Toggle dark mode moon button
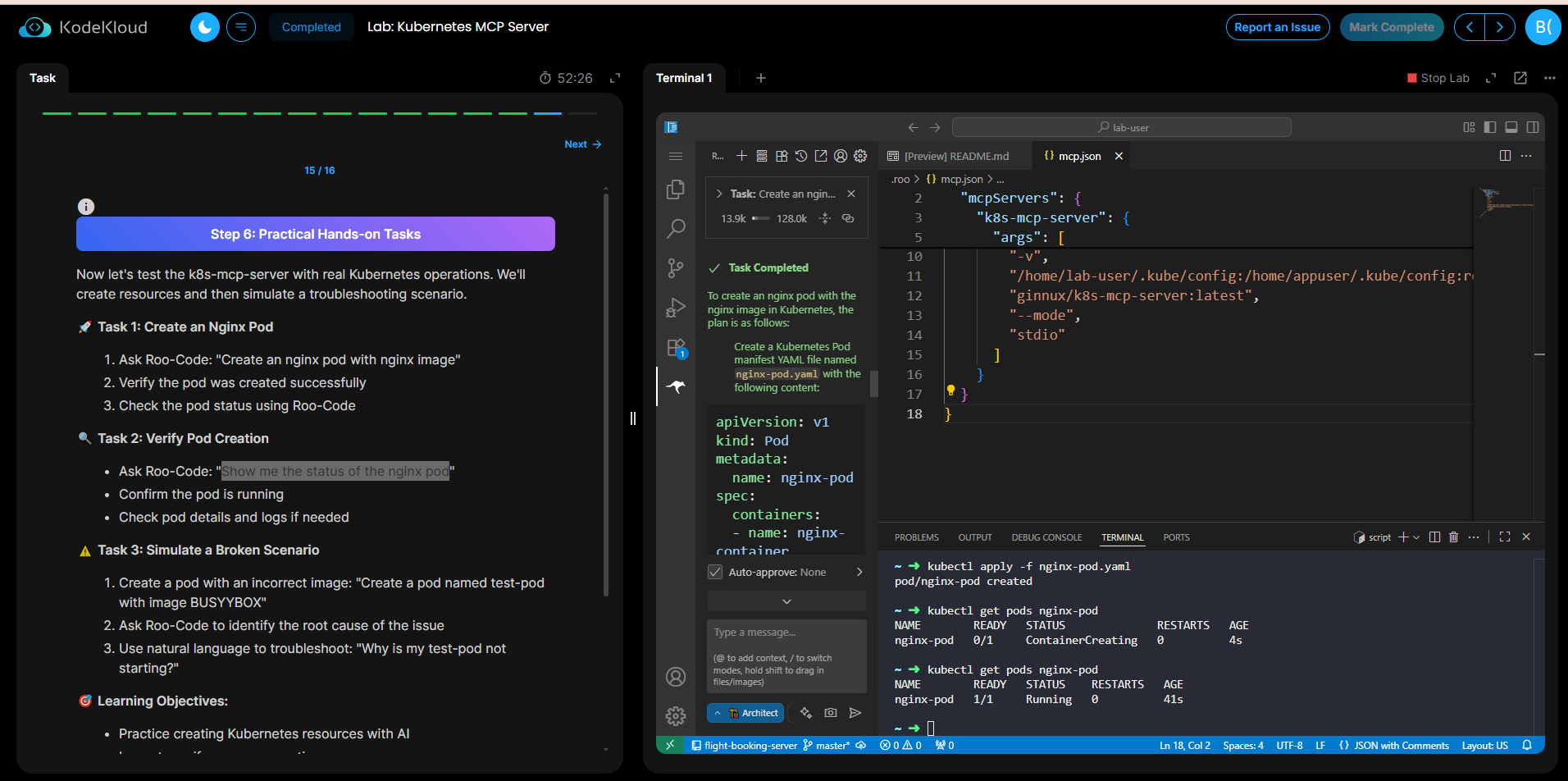Viewport: 1568px width, 781px height. [205, 27]
